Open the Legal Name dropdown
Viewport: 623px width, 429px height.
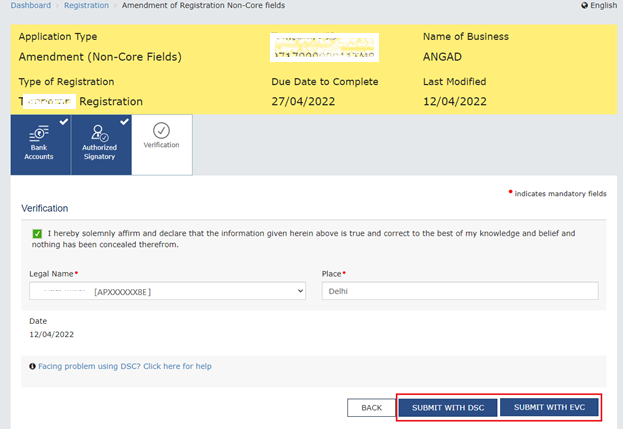pos(167,291)
